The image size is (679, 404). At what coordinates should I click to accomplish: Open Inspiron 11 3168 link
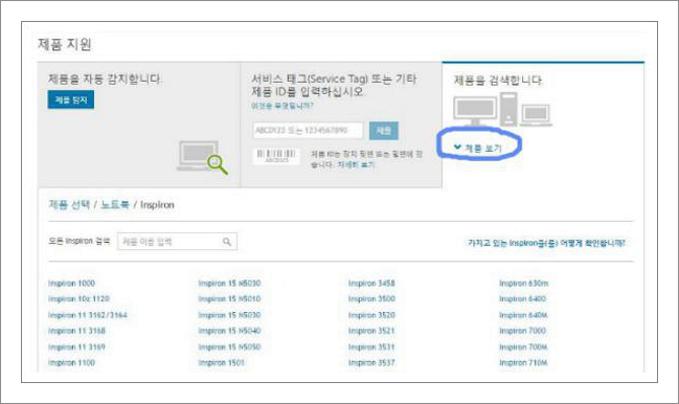point(77,331)
